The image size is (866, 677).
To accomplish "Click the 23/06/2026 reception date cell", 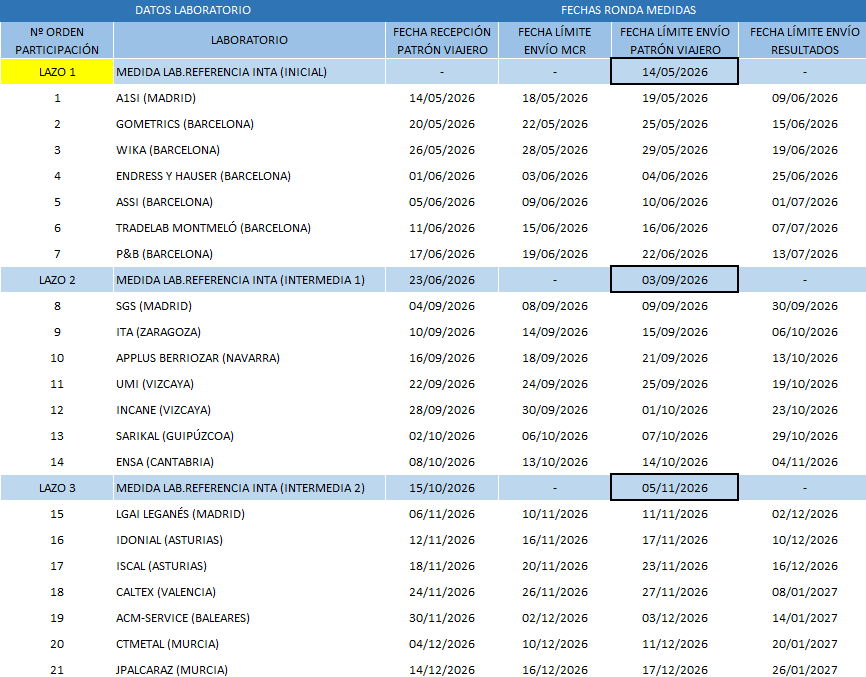I will coord(442,280).
